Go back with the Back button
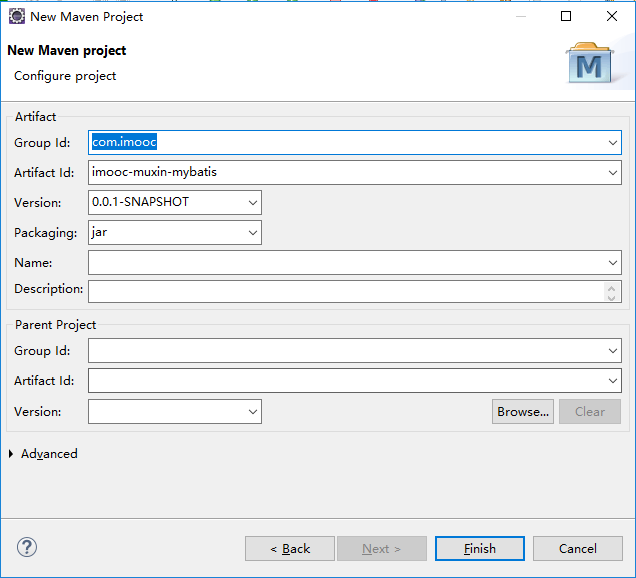636x578 pixels. coord(290,548)
